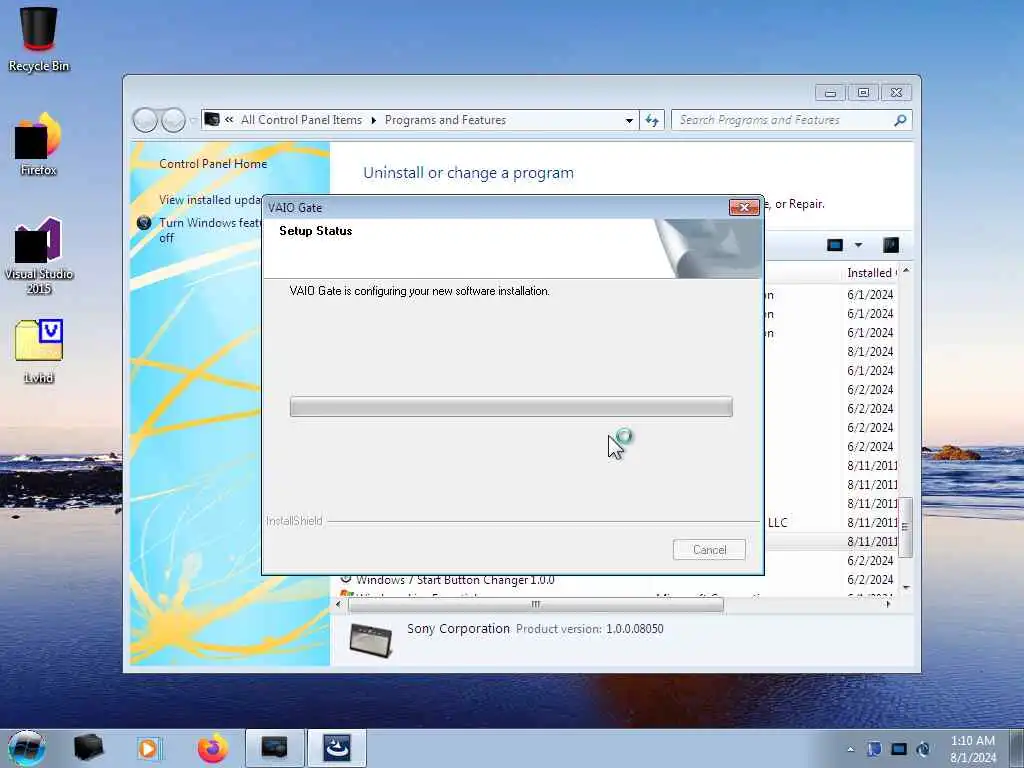Click the Search Programs and Features field
This screenshot has height=768, width=1024.
point(784,120)
